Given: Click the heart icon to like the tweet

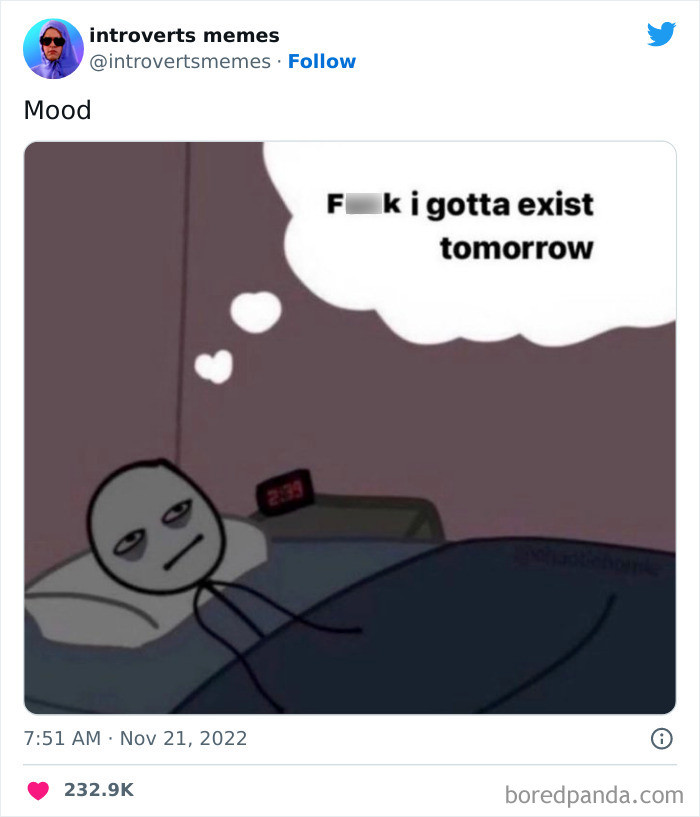Looking at the screenshot, I should coord(38,789).
